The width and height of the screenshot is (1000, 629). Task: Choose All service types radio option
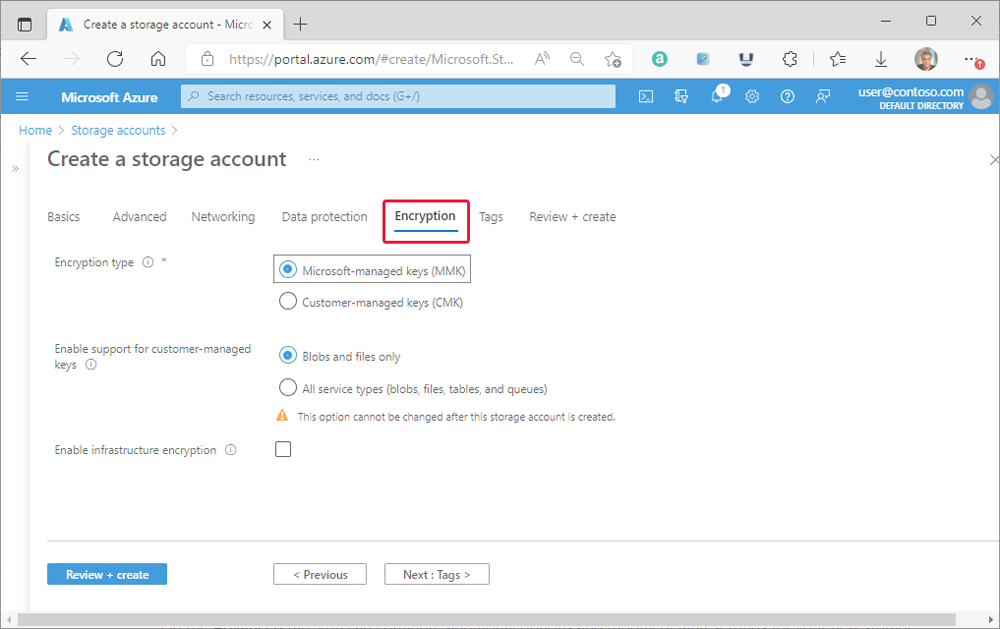288,388
